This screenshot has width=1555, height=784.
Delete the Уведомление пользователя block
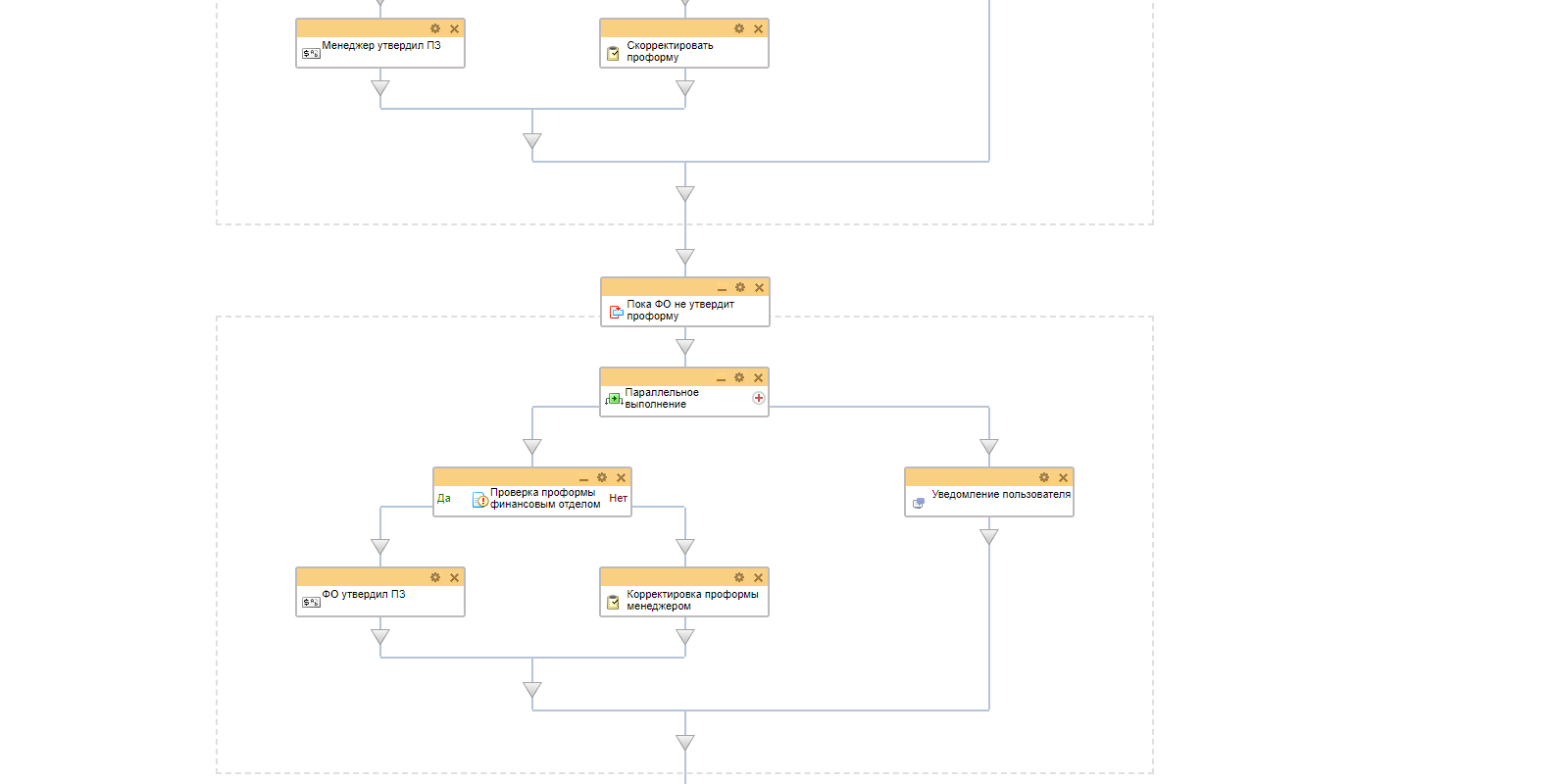click(1063, 477)
